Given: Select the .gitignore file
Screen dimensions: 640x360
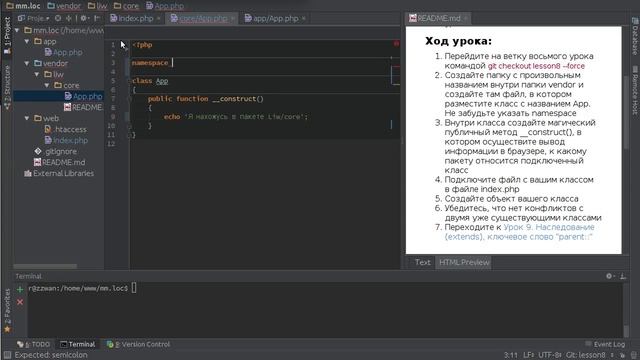Looking at the screenshot, I should [56, 151].
